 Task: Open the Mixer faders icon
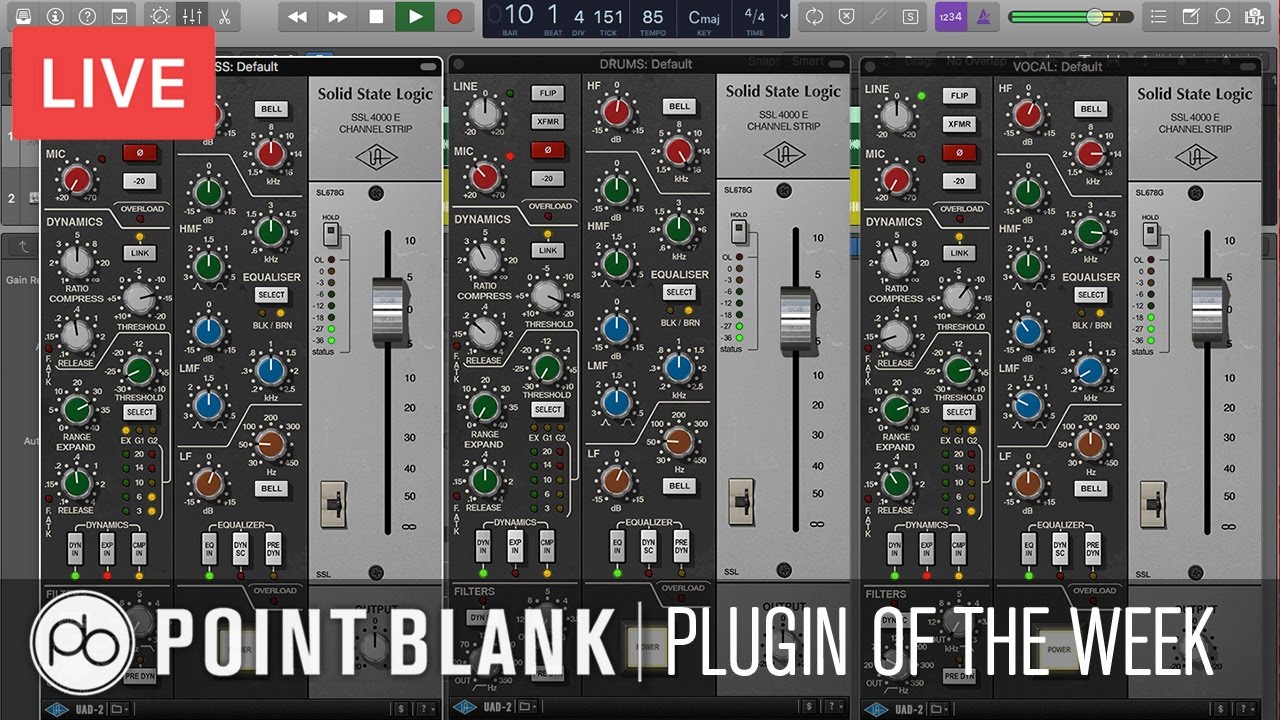click(192, 16)
